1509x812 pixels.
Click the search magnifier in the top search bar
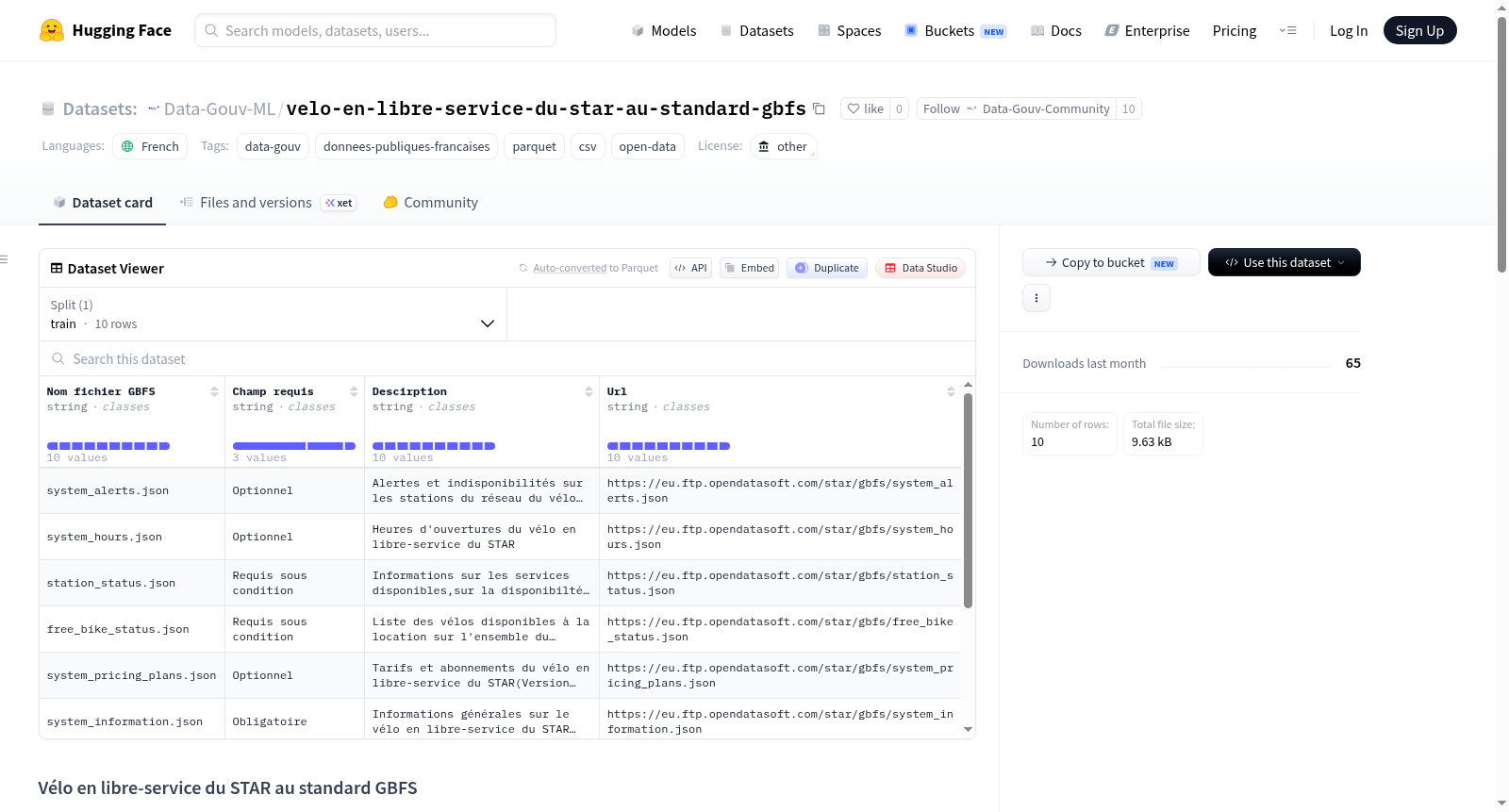211,30
